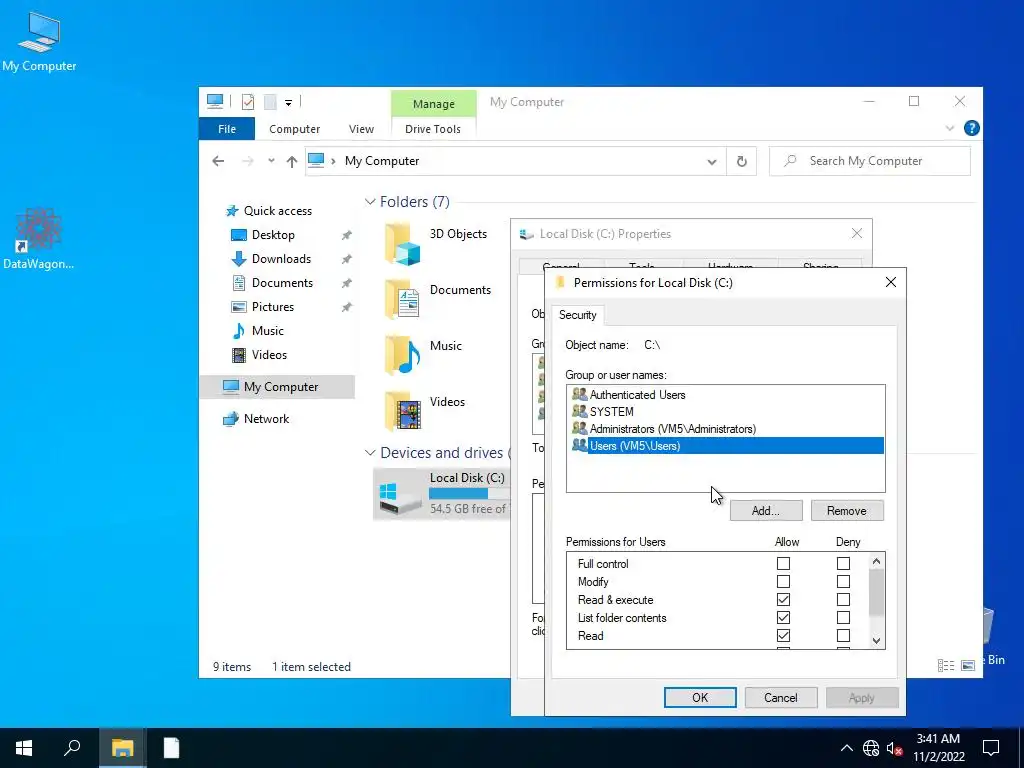Viewport: 1024px width, 768px height.
Task: Open Desktop in the navigation pane
Action: click(273, 235)
